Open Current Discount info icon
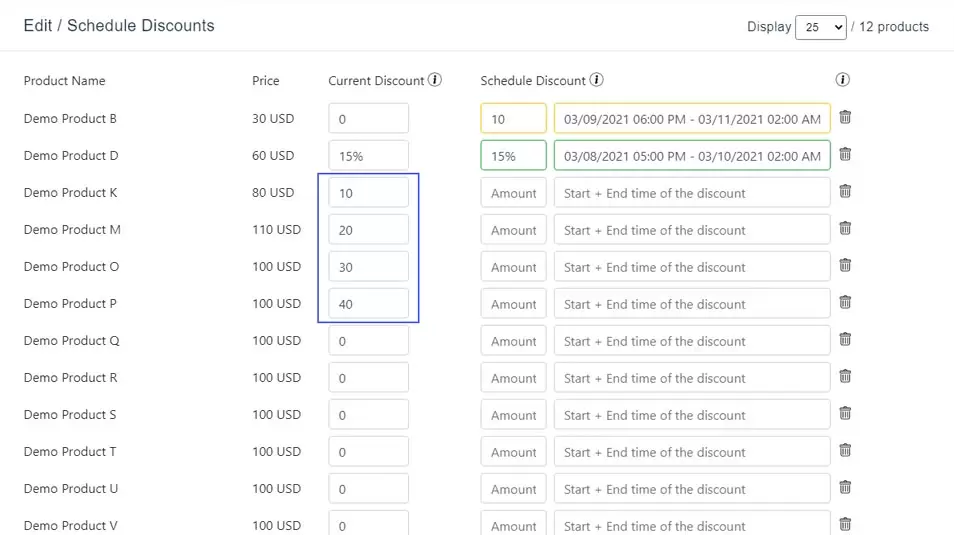The width and height of the screenshot is (954, 535). 434,80
